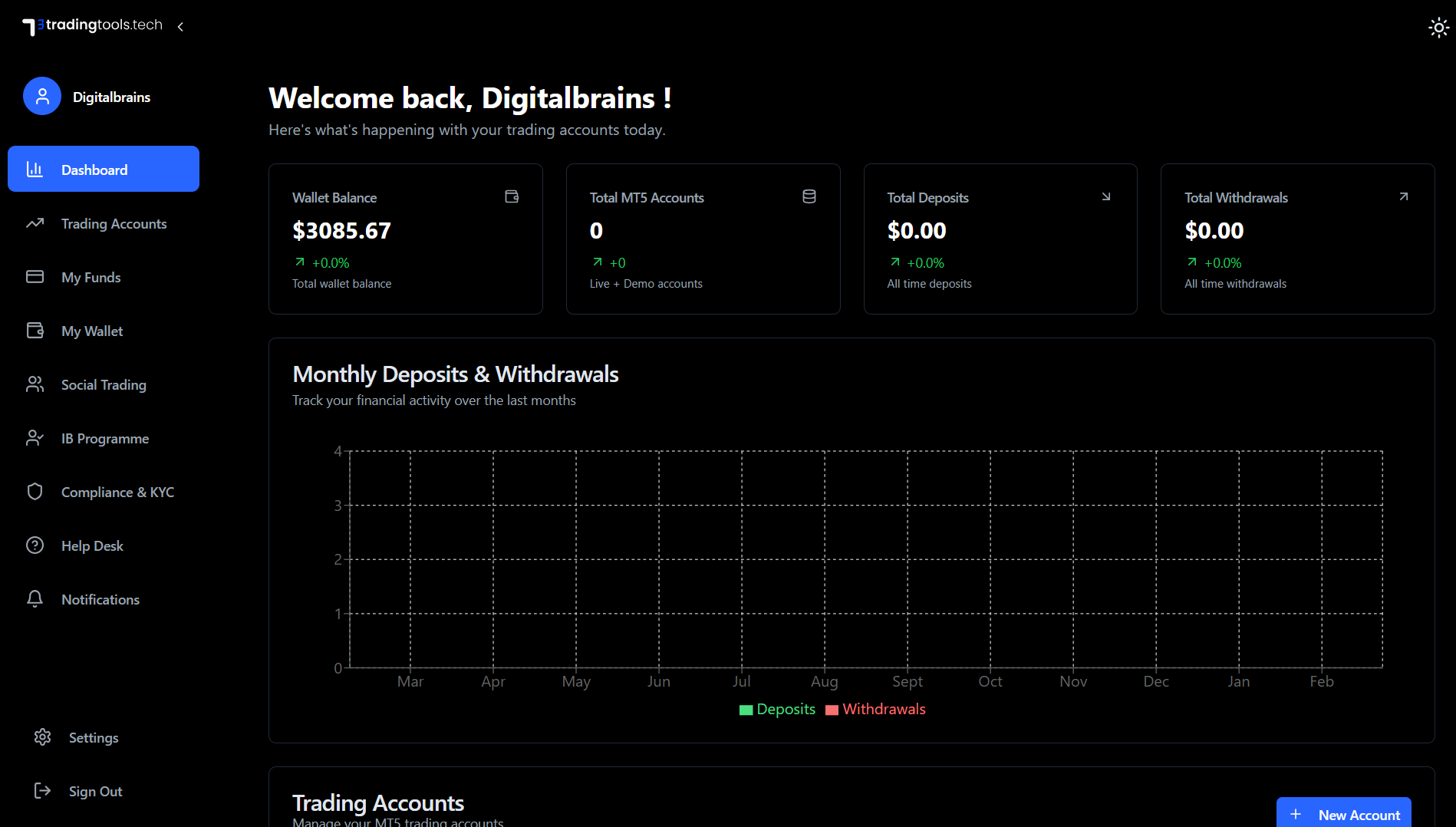1456x827 pixels.
Task: Click the Digitalbrains user avatar icon
Action: 42,97
